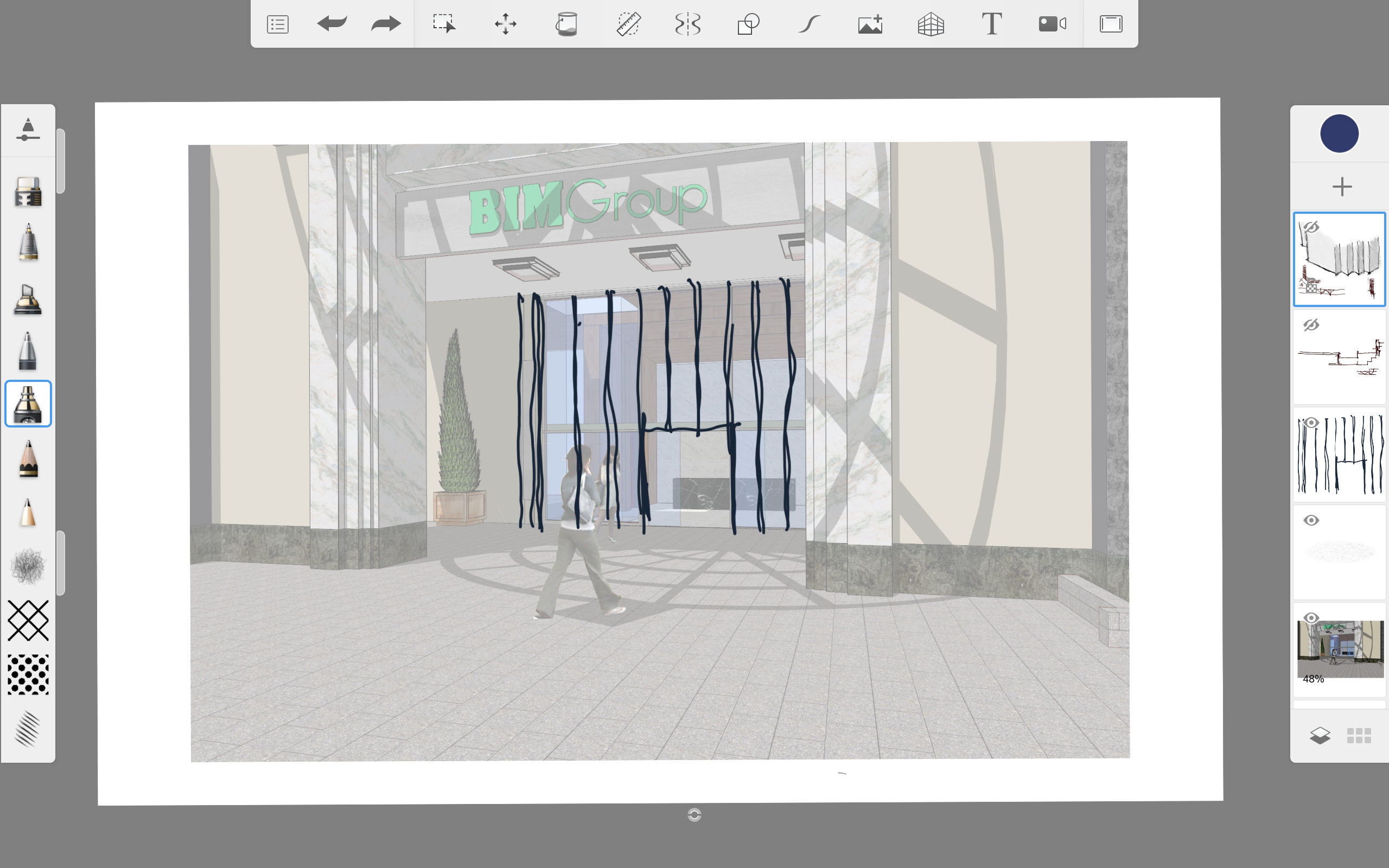Click the redo arrow

(x=385, y=24)
